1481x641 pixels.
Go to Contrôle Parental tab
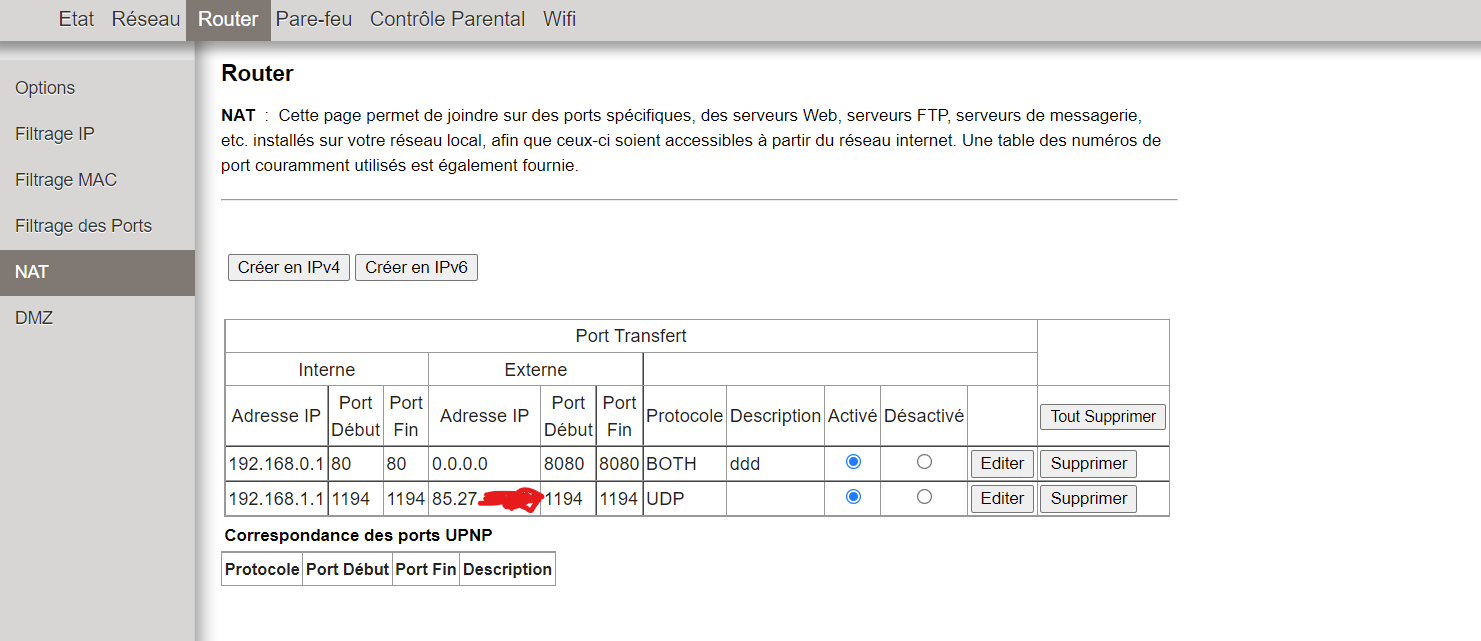point(447,19)
